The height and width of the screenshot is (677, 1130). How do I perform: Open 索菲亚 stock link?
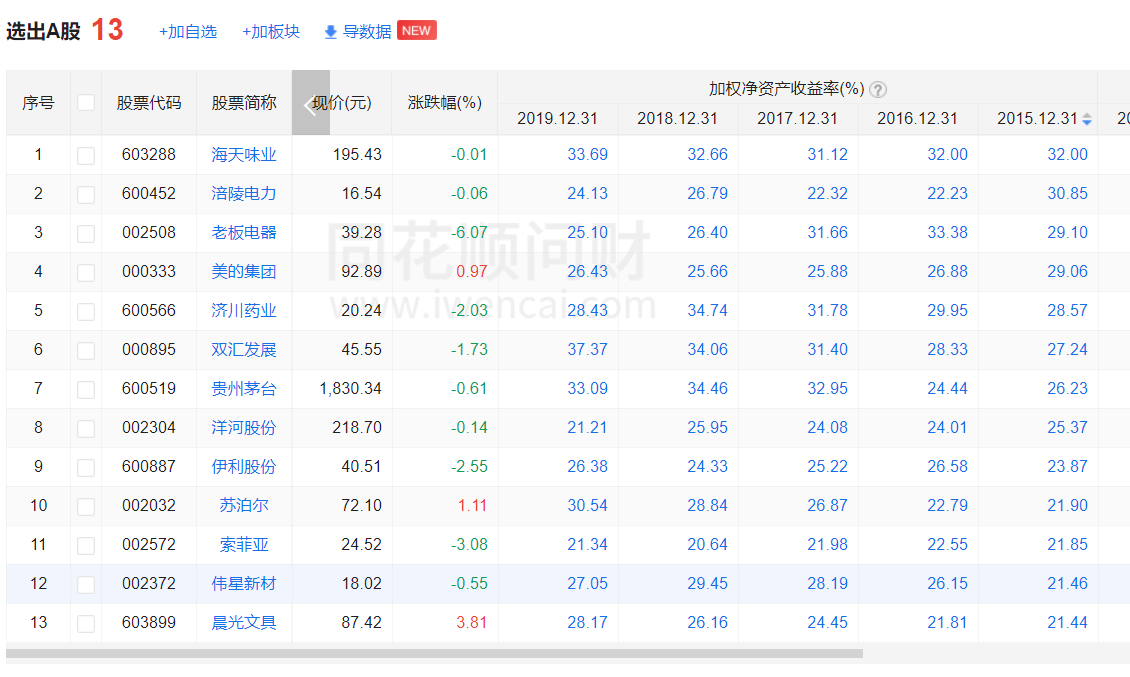coord(244,544)
